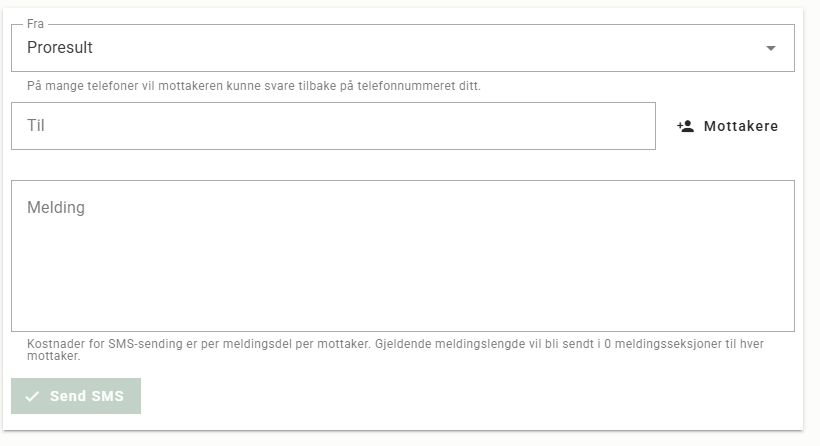Click the bottom area of Melding textarea
This screenshot has height=446, width=820.
[x=403, y=314]
